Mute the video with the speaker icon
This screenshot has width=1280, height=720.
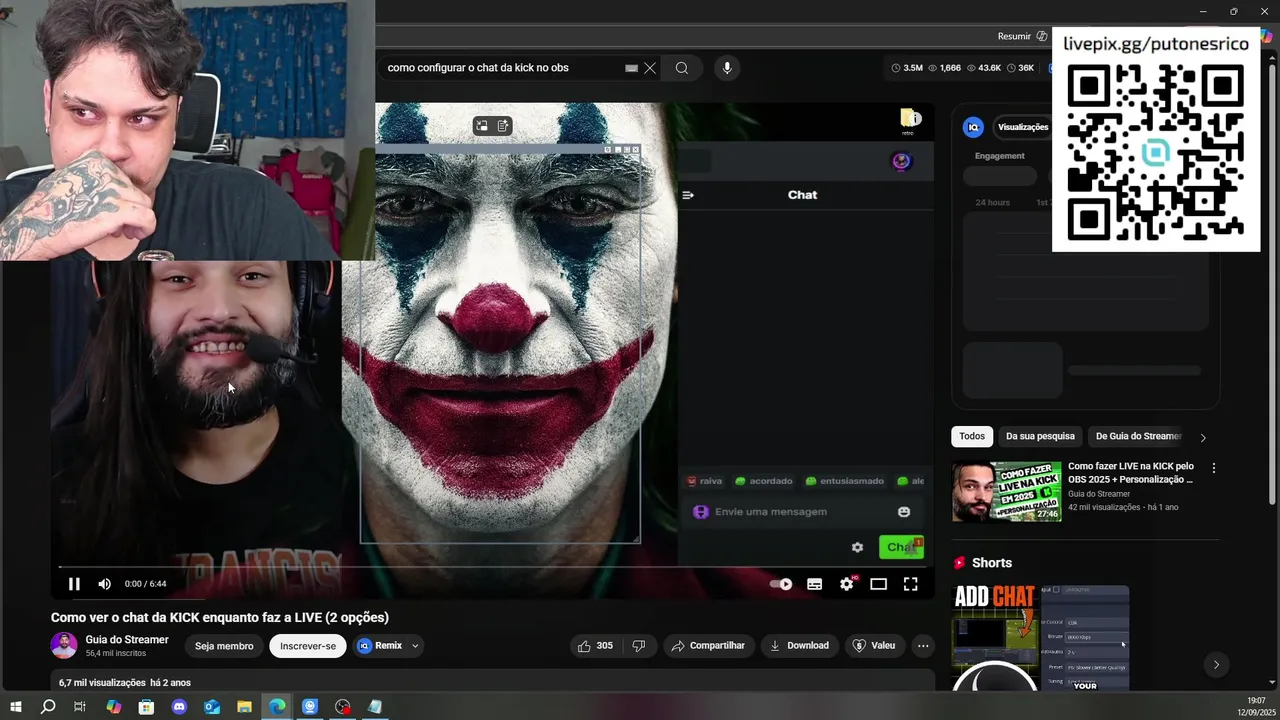104,584
